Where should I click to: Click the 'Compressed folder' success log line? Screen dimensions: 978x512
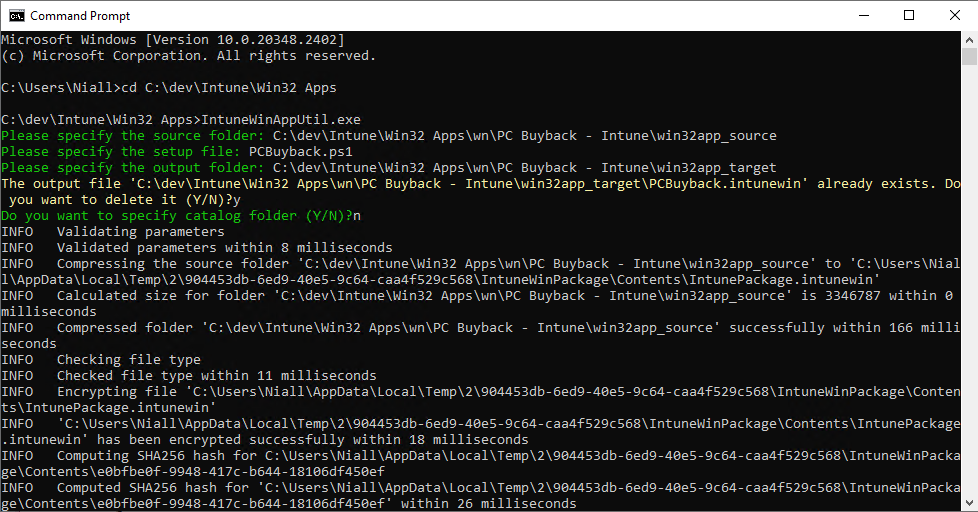coord(480,336)
